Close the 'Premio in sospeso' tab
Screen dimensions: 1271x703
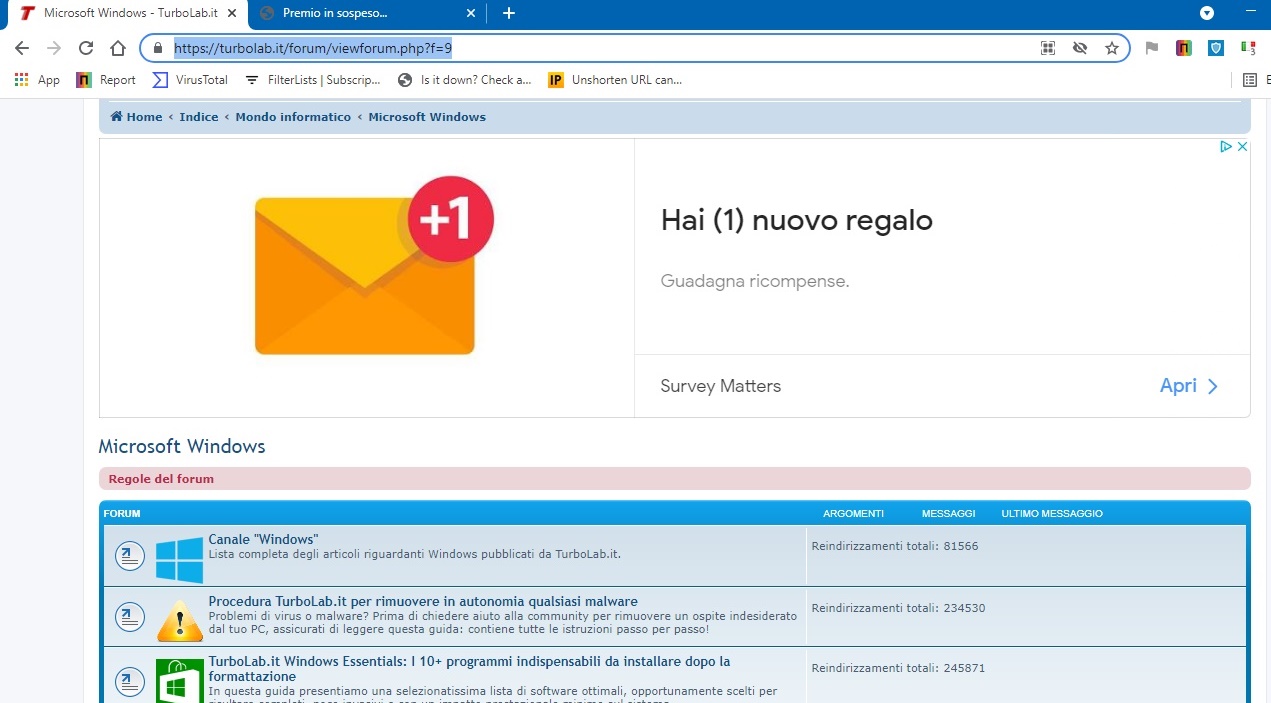pyautogui.click(x=471, y=13)
